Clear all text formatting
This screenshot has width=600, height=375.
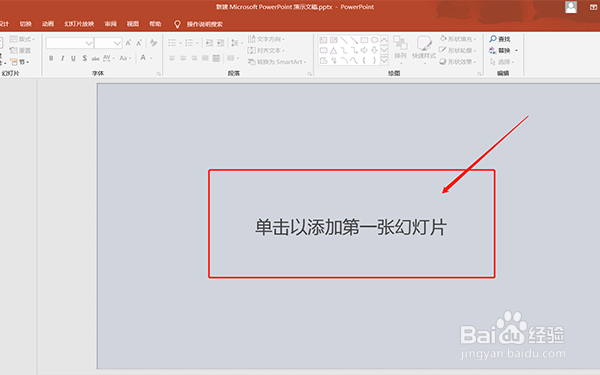pyautogui.click(x=153, y=43)
